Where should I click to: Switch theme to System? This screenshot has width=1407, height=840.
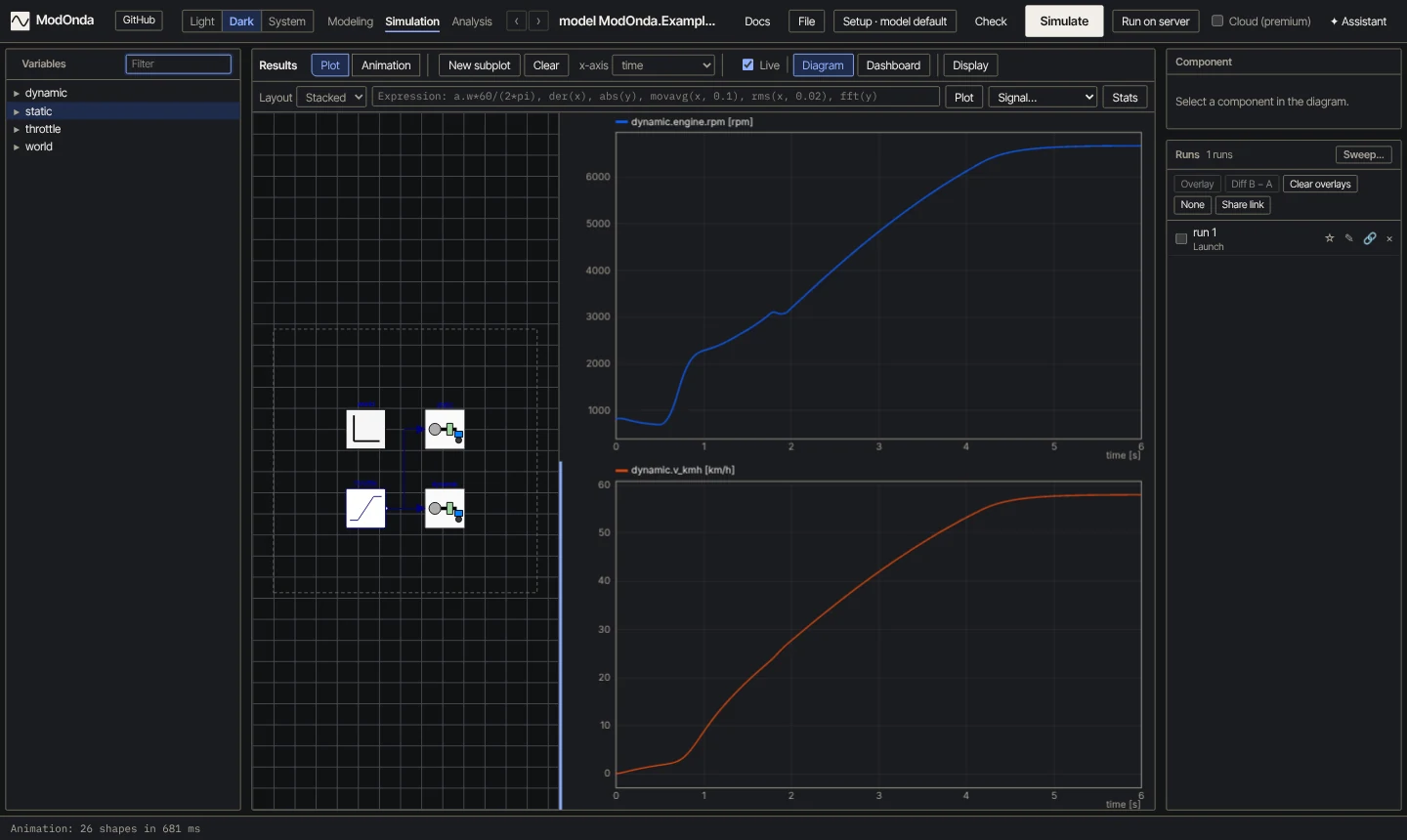287,21
